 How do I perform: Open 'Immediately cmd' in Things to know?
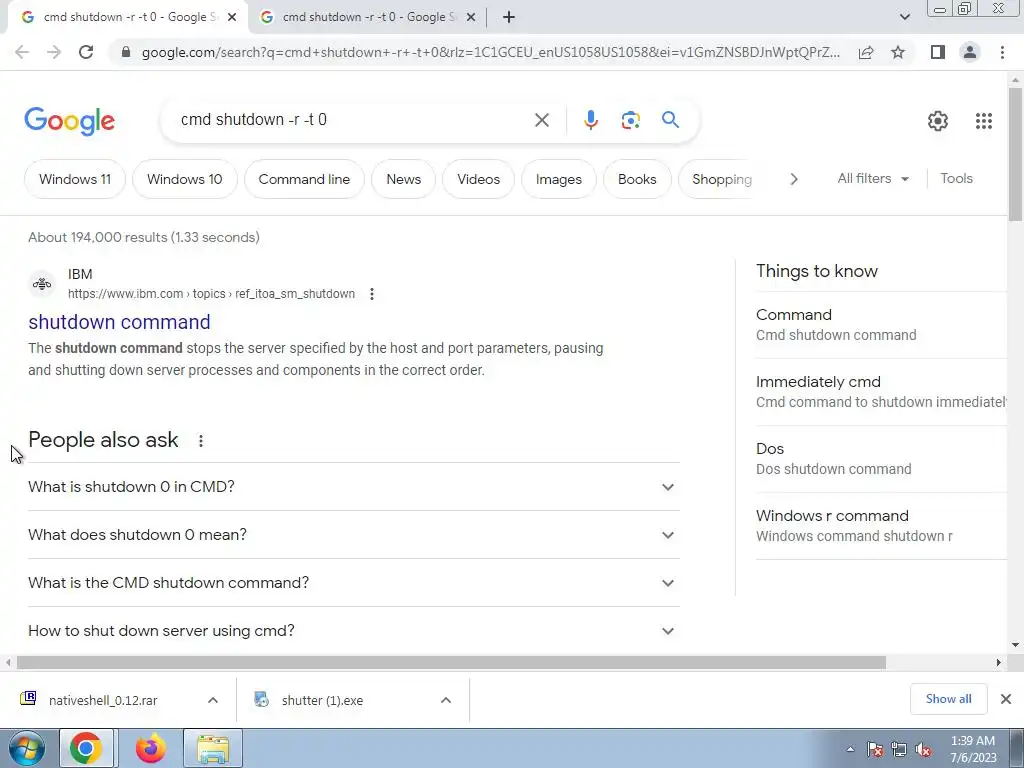click(881, 392)
